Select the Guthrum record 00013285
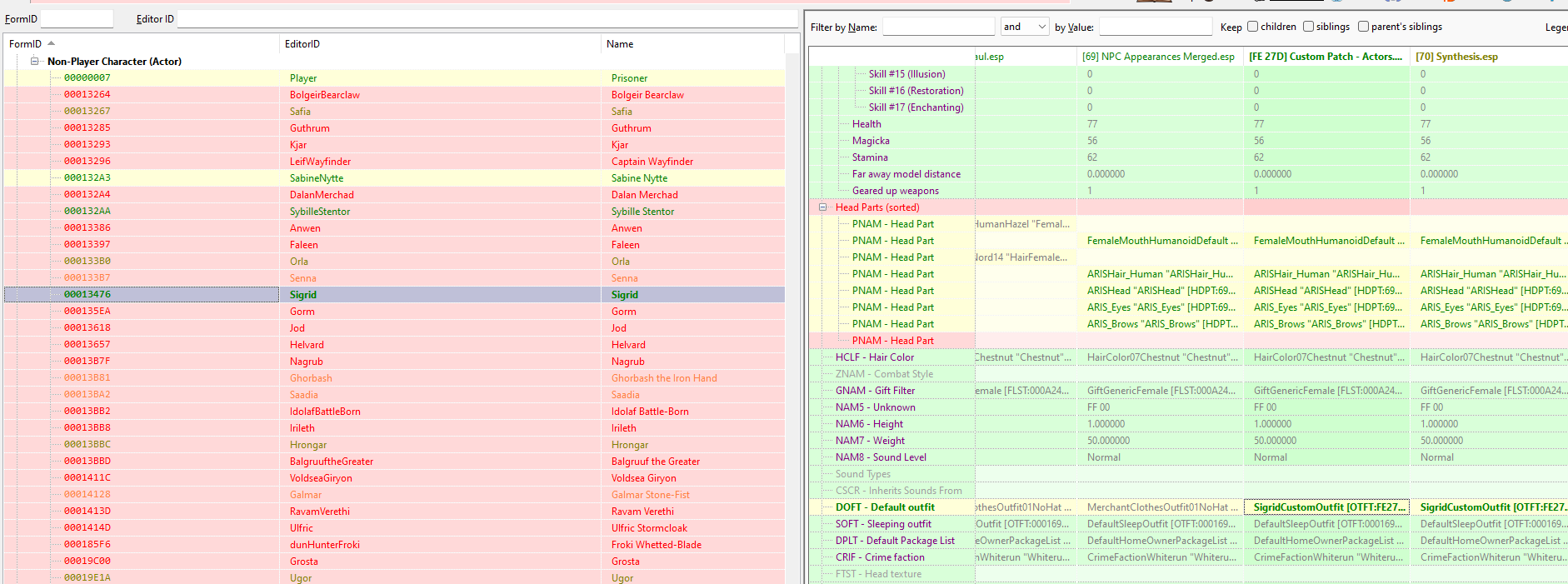The width and height of the screenshot is (1568, 584). pyautogui.click(x=394, y=127)
